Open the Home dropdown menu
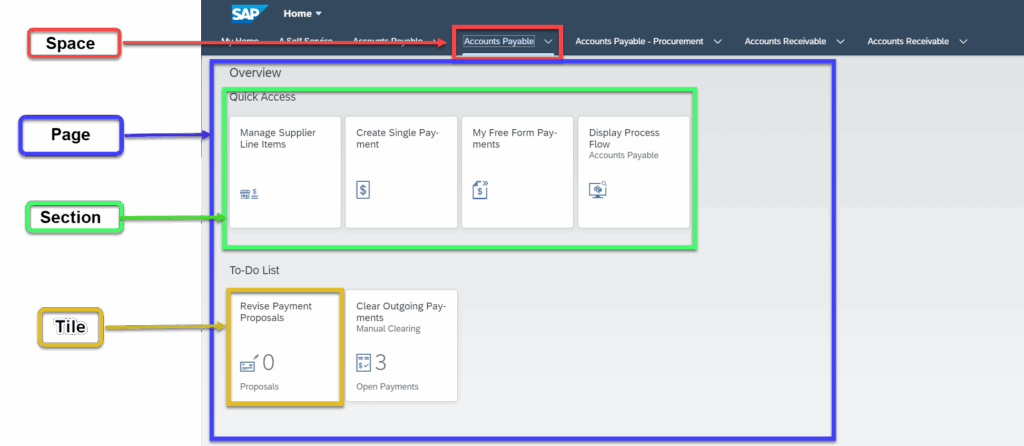Image resolution: width=1024 pixels, height=446 pixels. (303, 14)
